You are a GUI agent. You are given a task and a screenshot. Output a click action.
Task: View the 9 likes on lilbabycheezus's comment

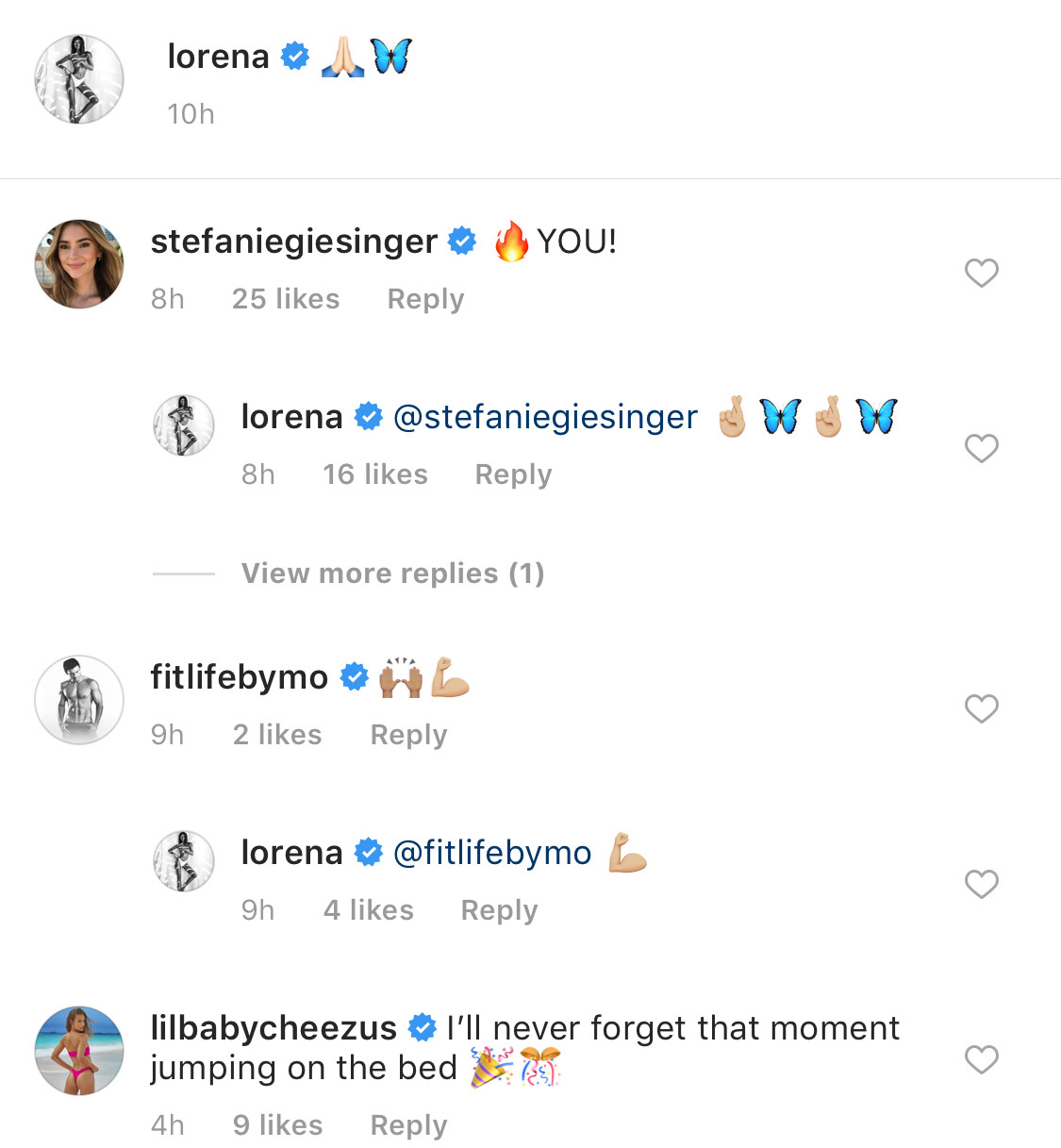(x=278, y=1125)
